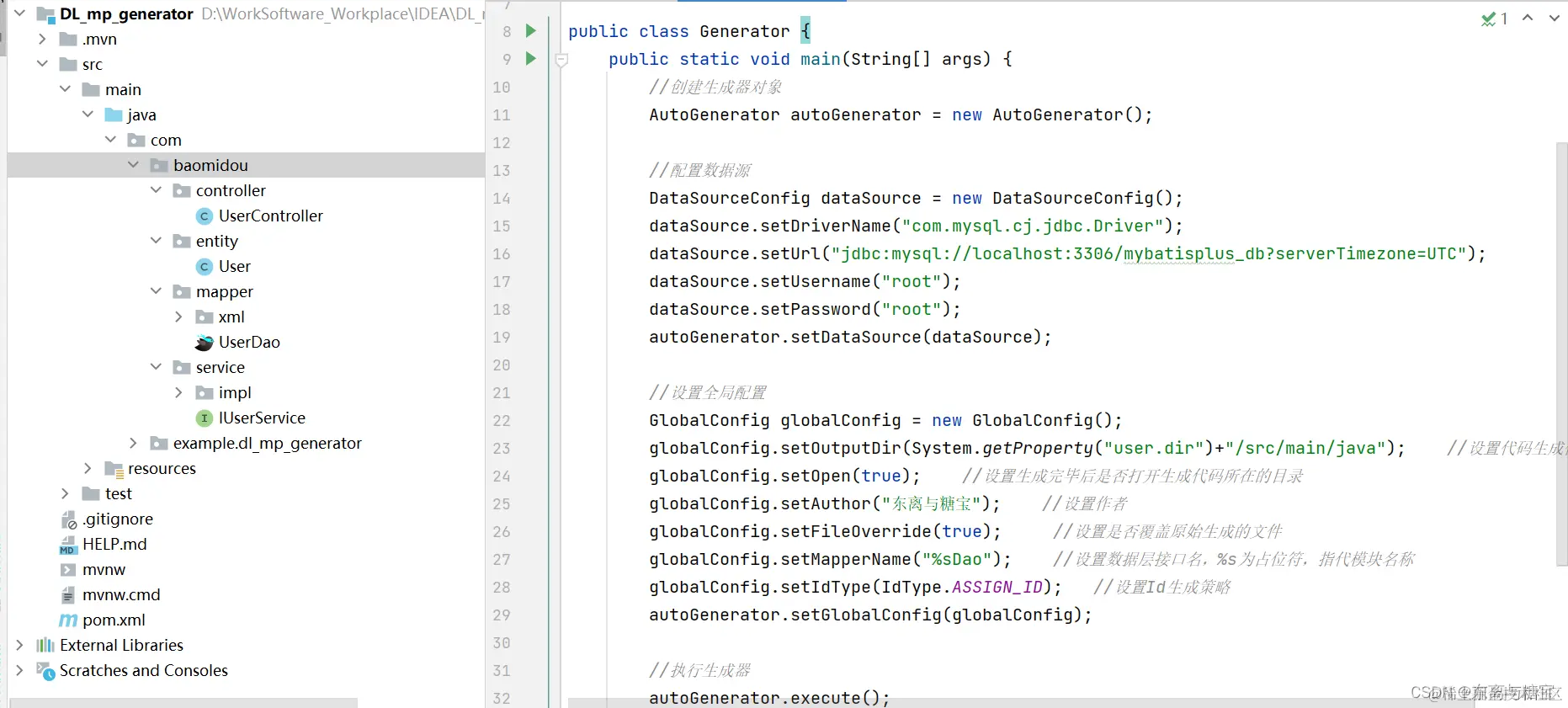Click the DL_mp_generator project module icon

[x=45, y=14]
